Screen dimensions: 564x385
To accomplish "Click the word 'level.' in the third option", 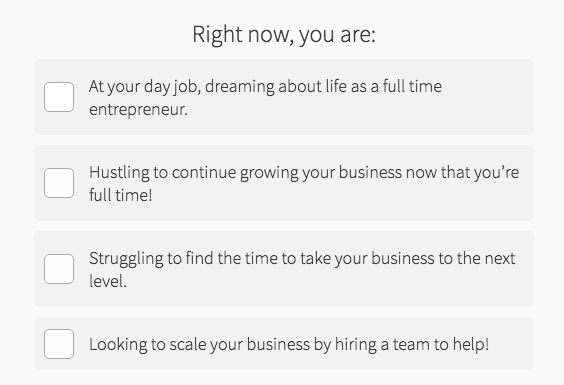I will 108,281.
